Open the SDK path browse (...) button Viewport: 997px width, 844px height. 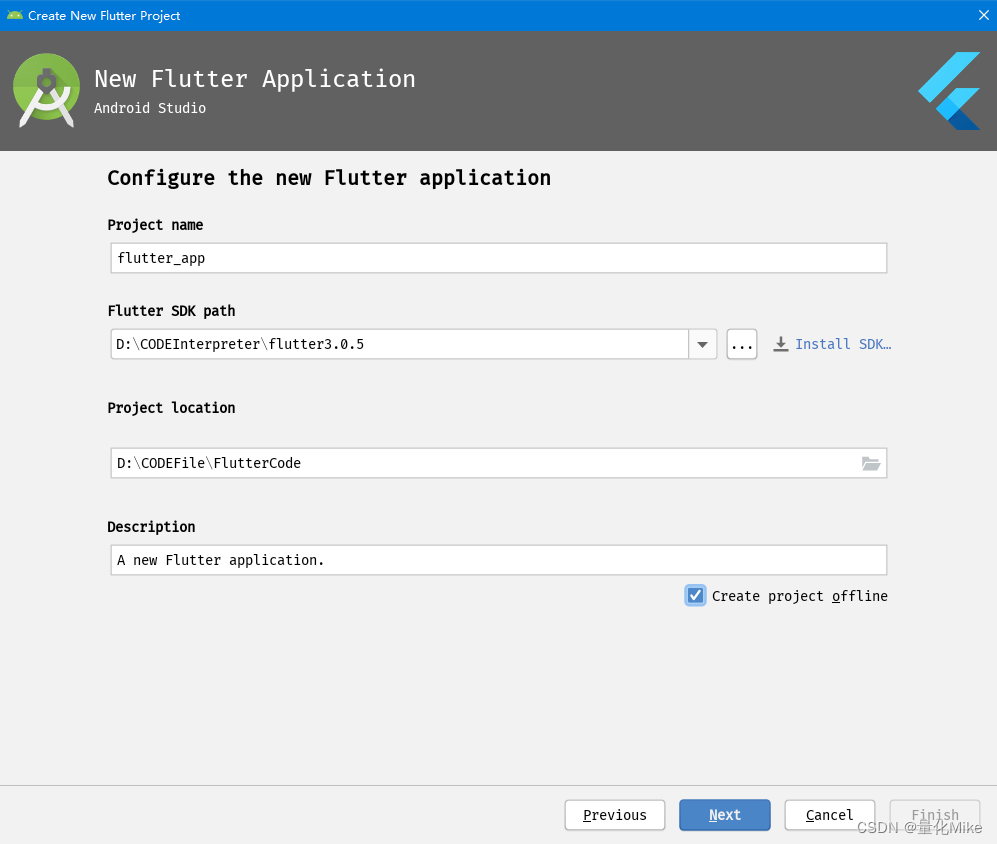point(742,344)
